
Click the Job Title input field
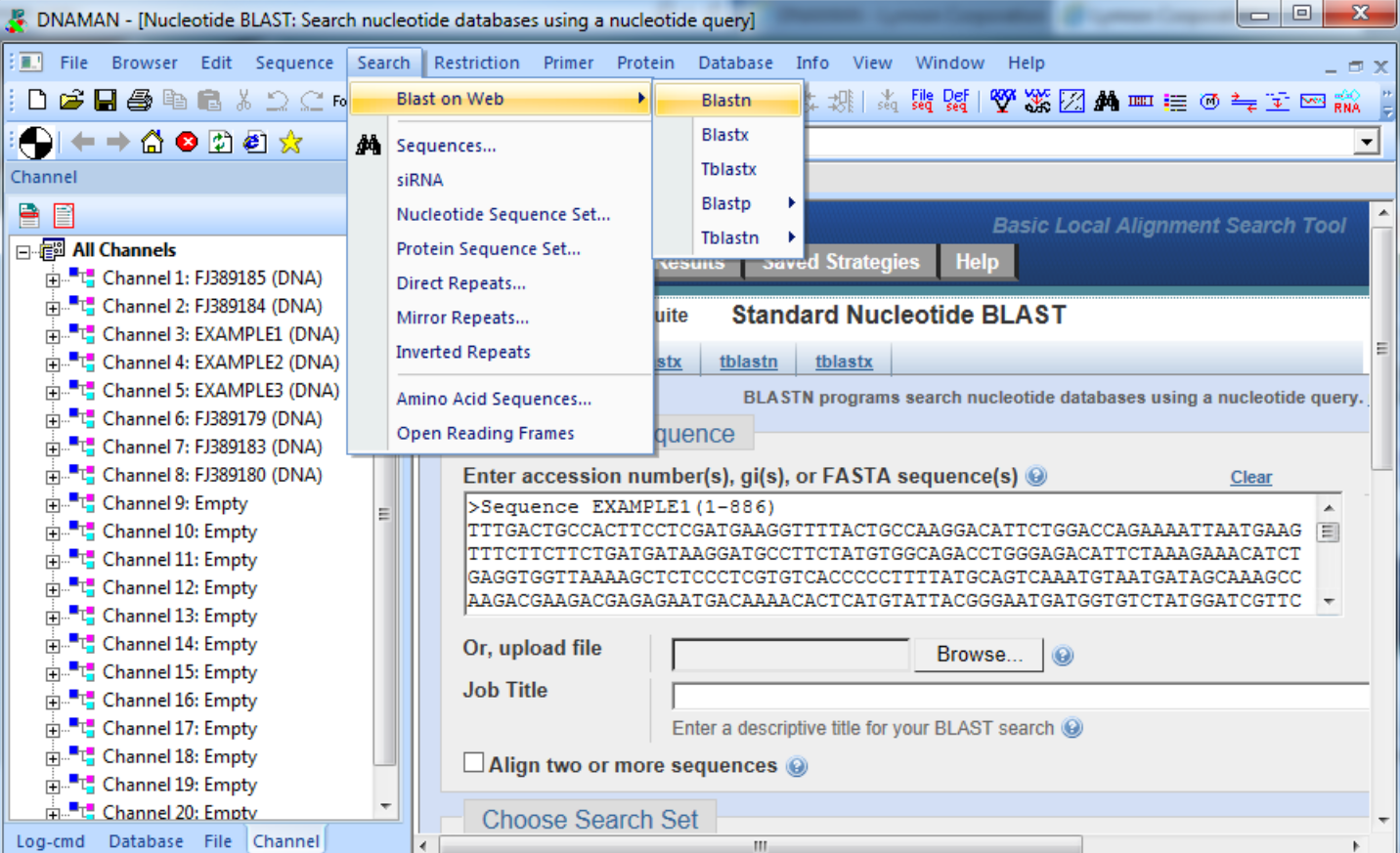coord(1021,697)
